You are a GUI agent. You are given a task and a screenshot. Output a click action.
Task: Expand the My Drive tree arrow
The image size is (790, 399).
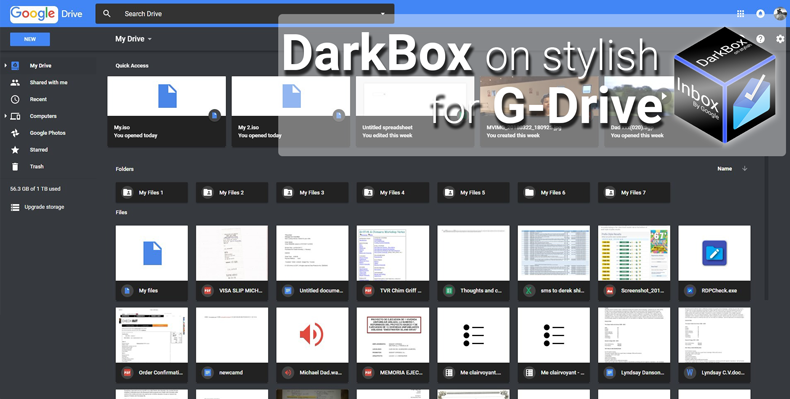6,65
